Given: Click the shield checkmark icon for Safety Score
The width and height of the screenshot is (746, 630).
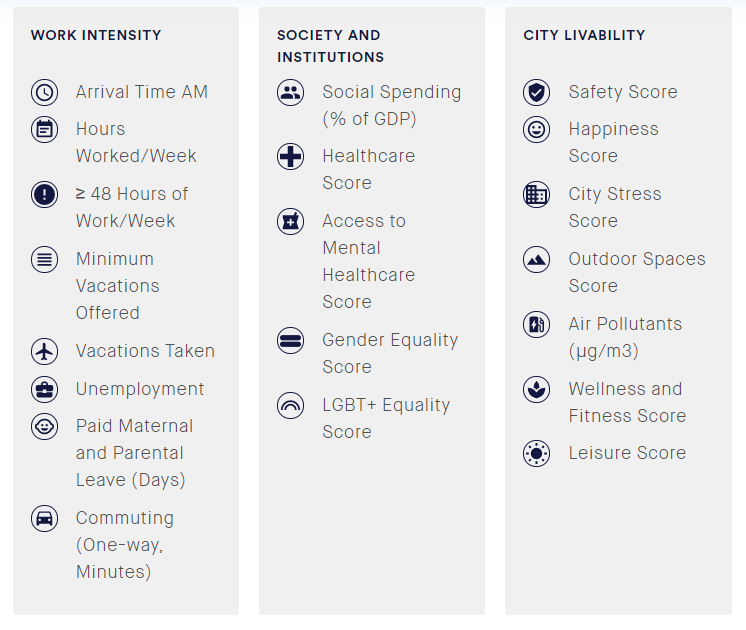Looking at the screenshot, I should 537,92.
